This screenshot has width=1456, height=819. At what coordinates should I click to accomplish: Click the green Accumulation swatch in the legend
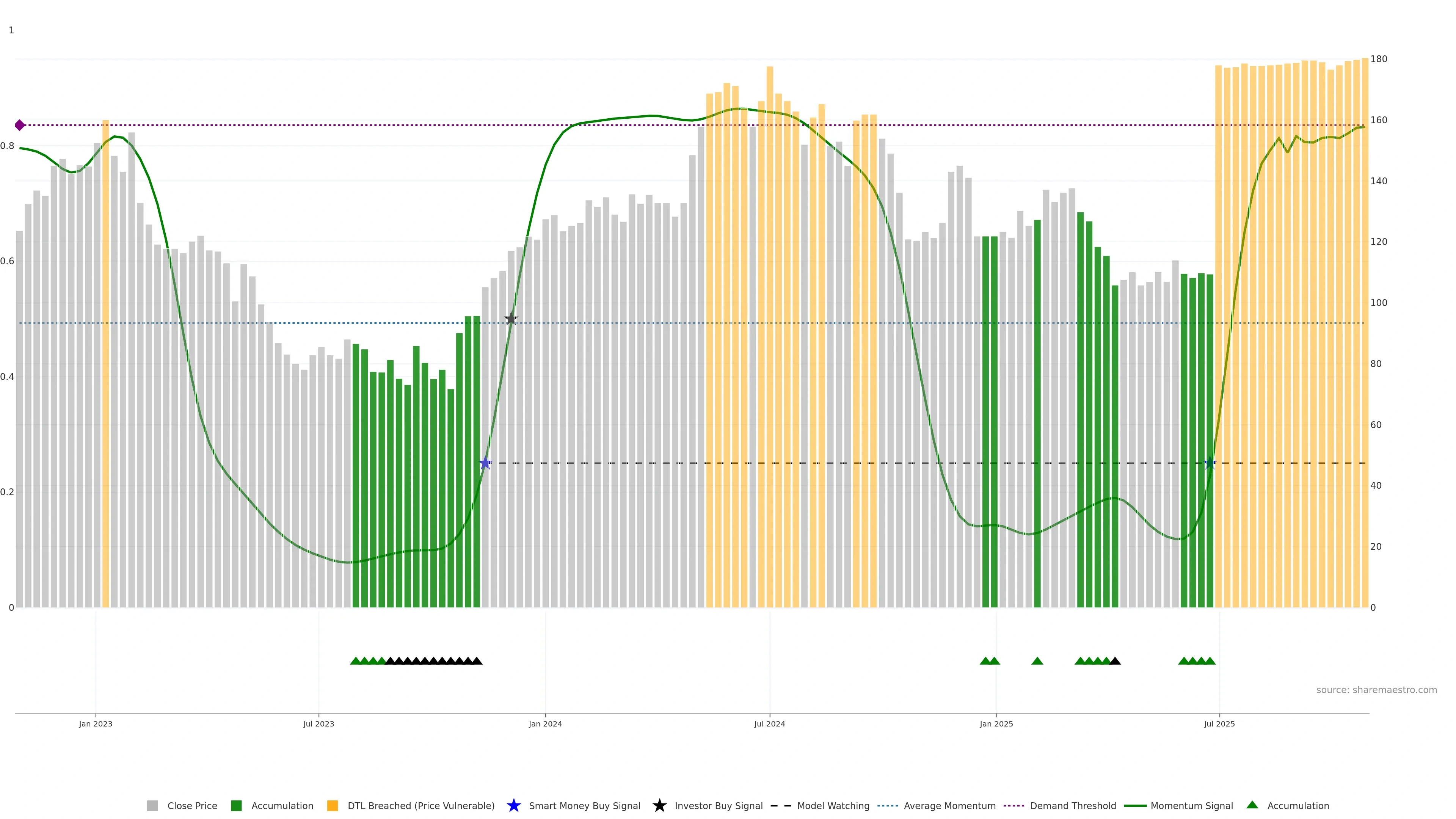tap(236, 805)
